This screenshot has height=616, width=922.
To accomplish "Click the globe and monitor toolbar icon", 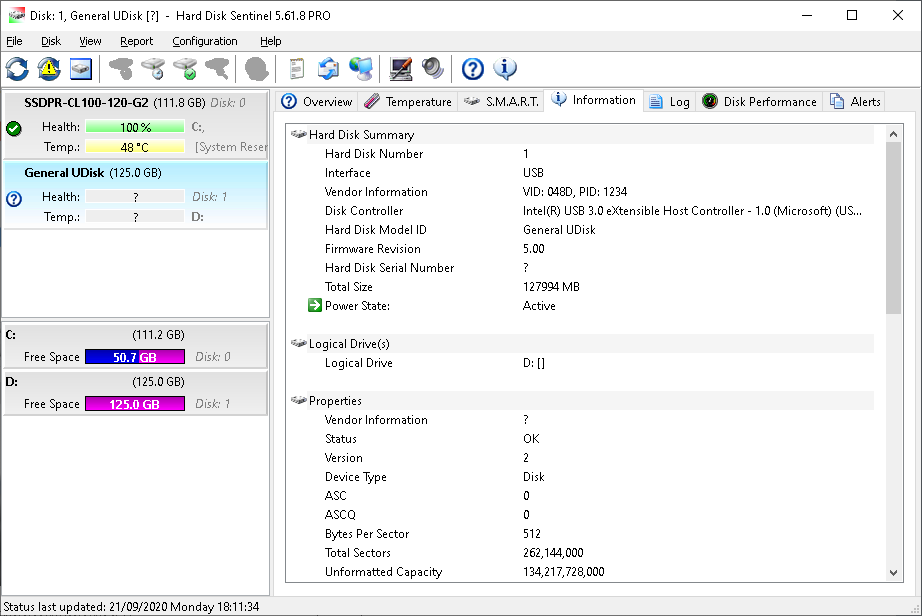I will pyautogui.click(x=360, y=69).
